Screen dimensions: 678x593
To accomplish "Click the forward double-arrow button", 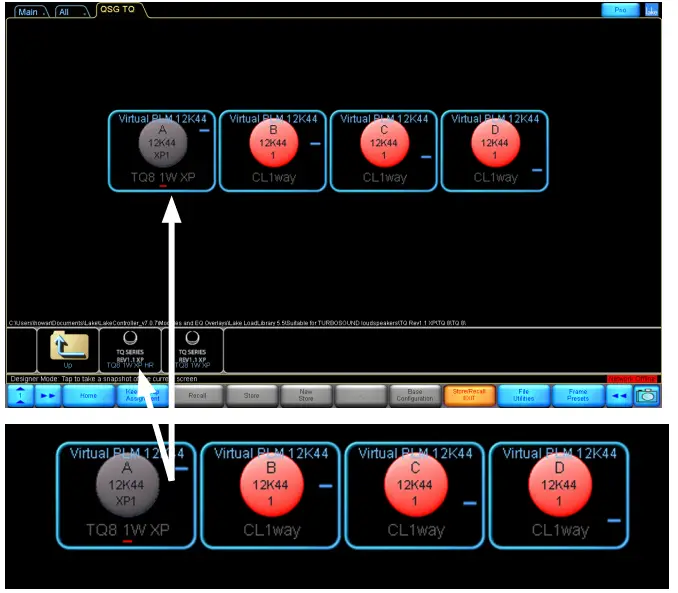I will (x=48, y=397).
